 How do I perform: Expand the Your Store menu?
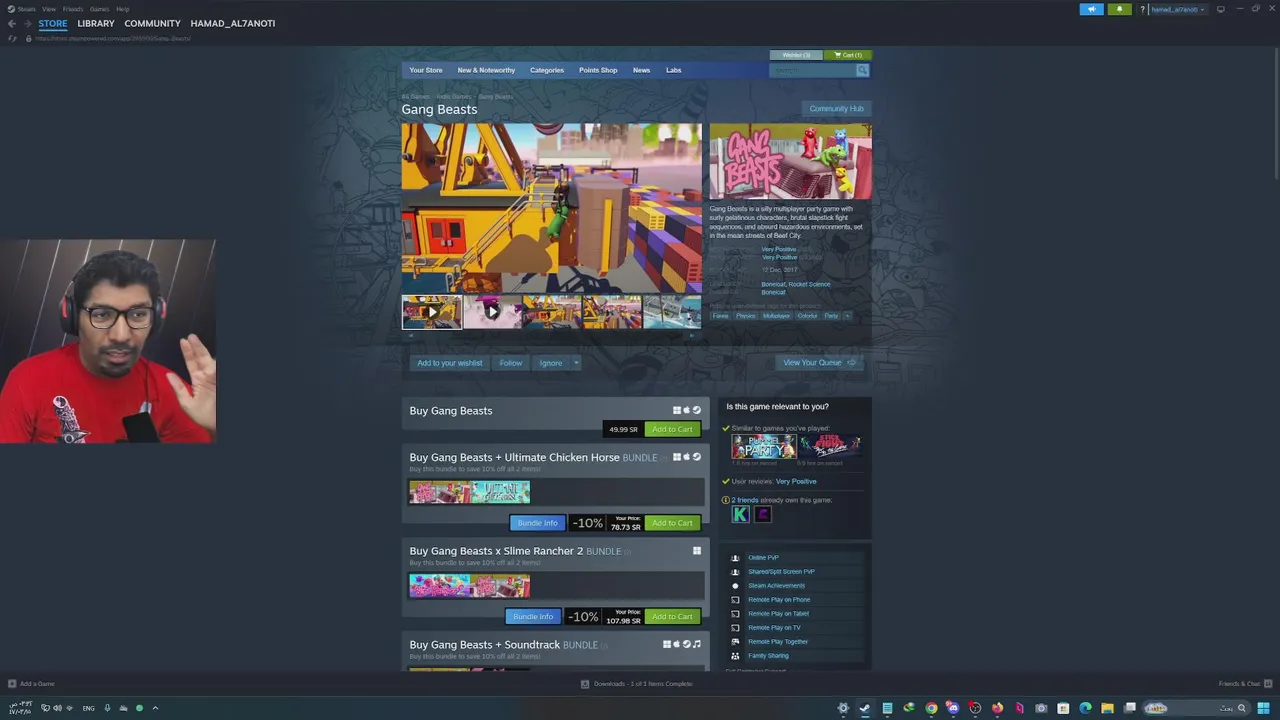point(425,70)
